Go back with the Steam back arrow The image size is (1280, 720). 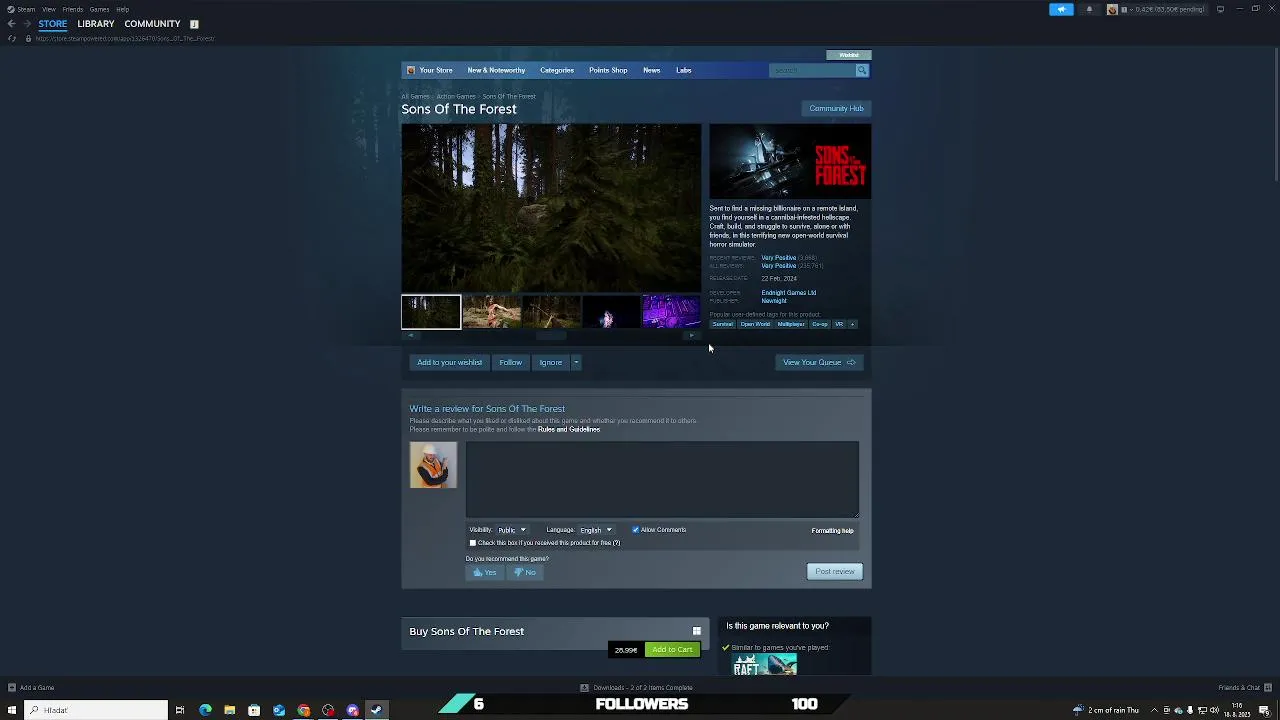[x=11, y=24]
